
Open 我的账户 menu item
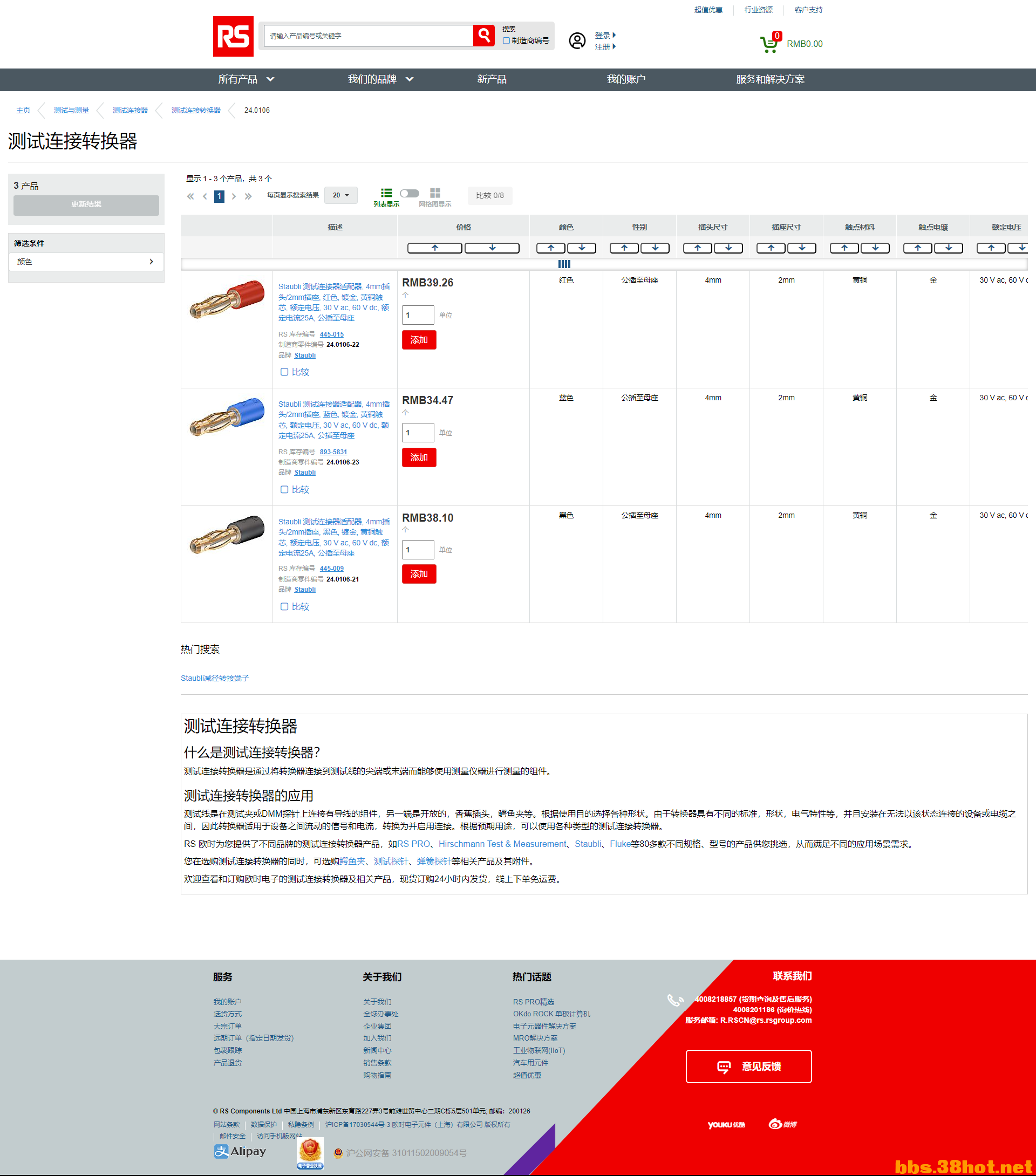(x=625, y=79)
